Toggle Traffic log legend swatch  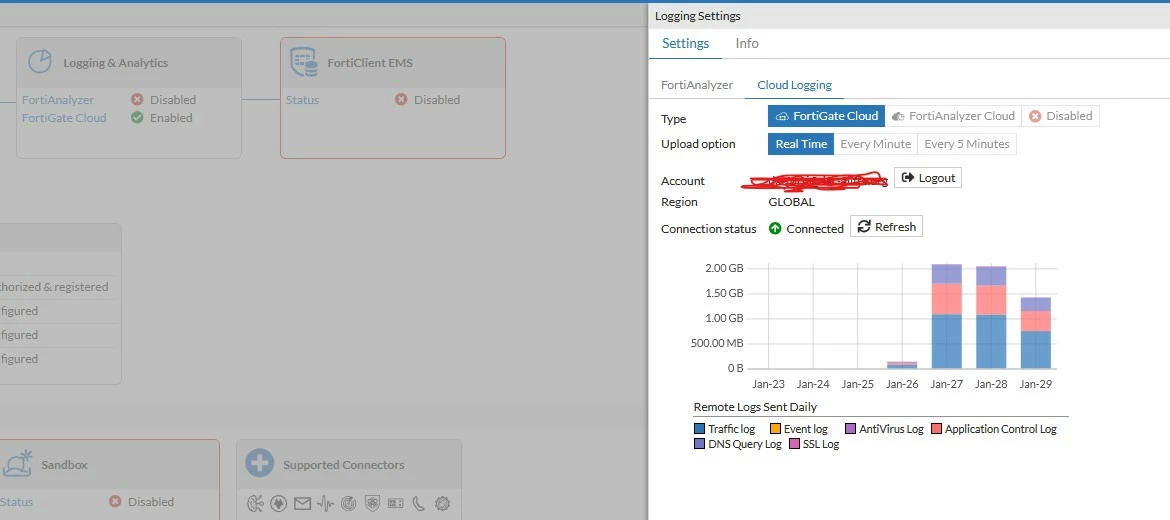pyautogui.click(x=699, y=429)
